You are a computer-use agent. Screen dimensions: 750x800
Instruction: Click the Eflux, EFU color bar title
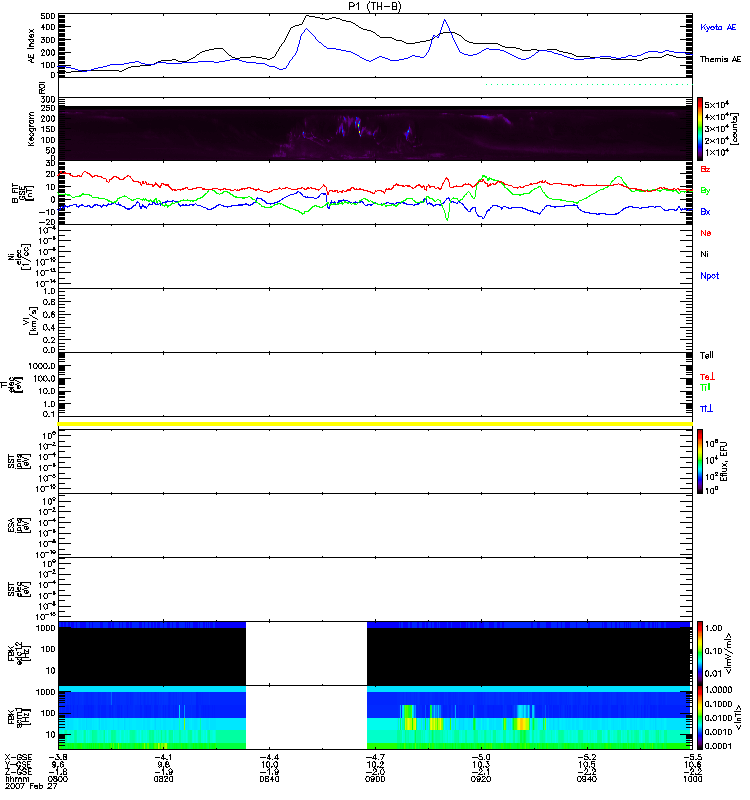[723, 462]
